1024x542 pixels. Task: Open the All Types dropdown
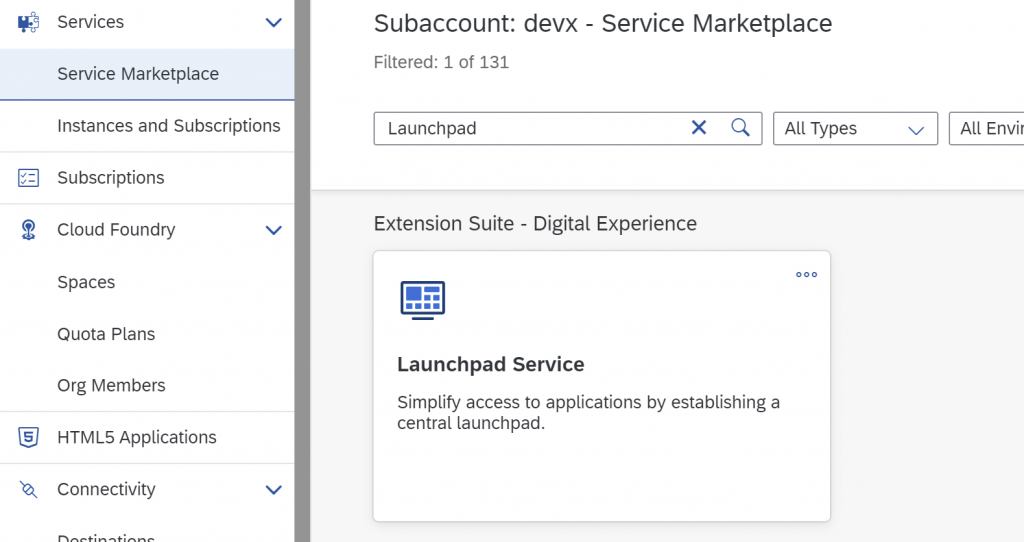pos(856,128)
